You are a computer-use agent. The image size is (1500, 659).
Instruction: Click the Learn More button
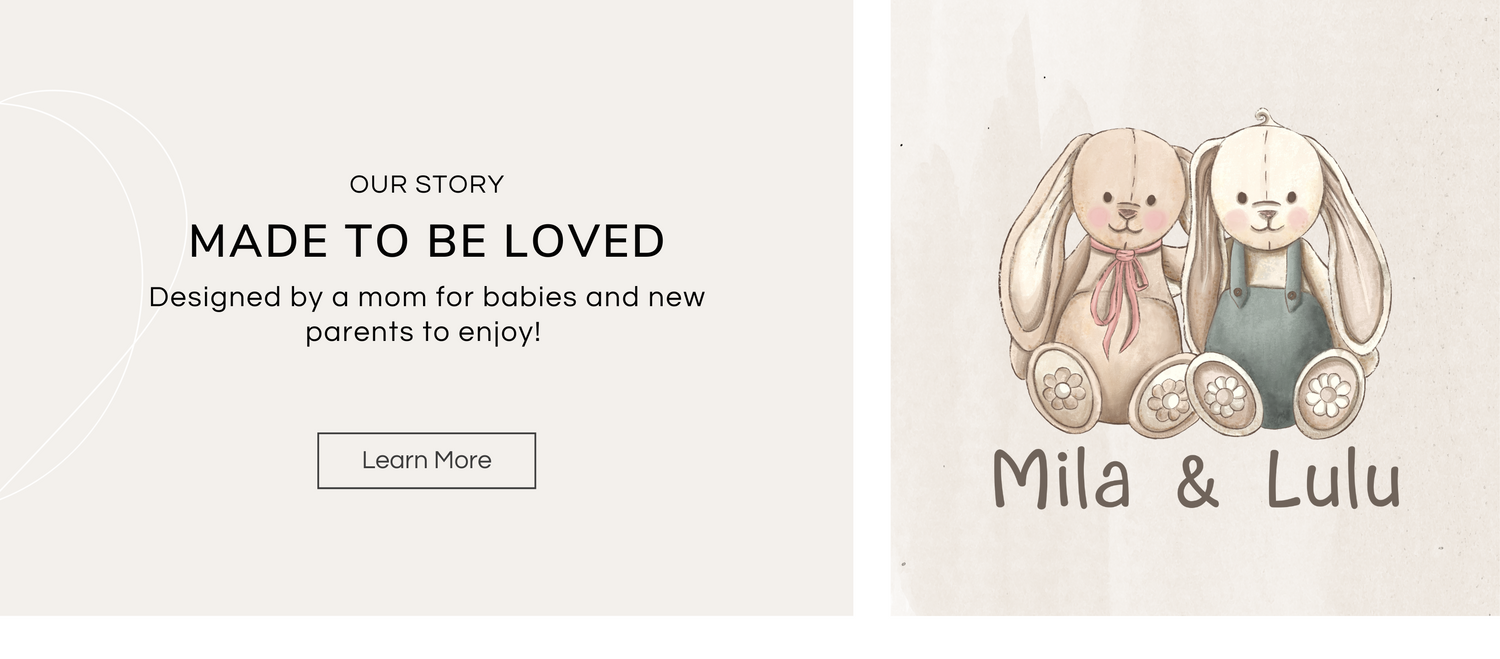click(x=426, y=460)
